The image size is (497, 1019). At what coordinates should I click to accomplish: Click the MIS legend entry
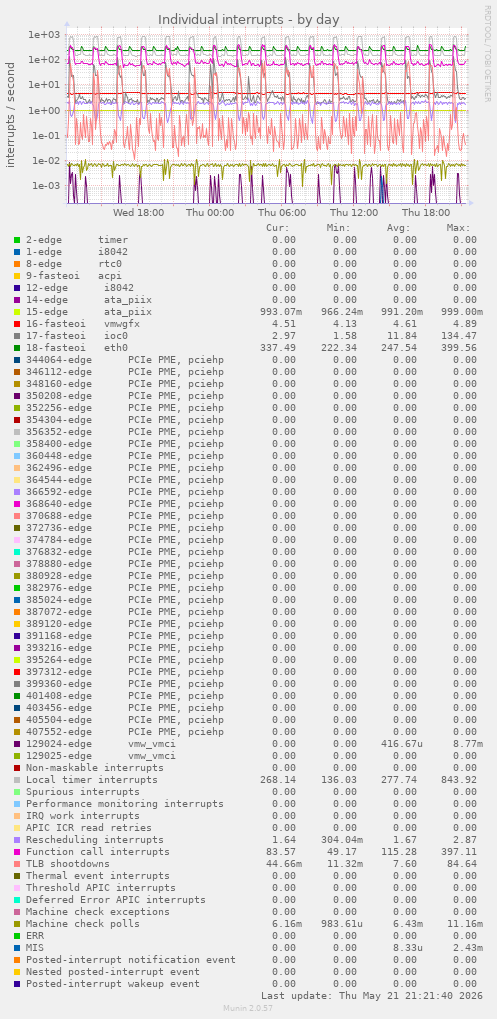coord(34,948)
